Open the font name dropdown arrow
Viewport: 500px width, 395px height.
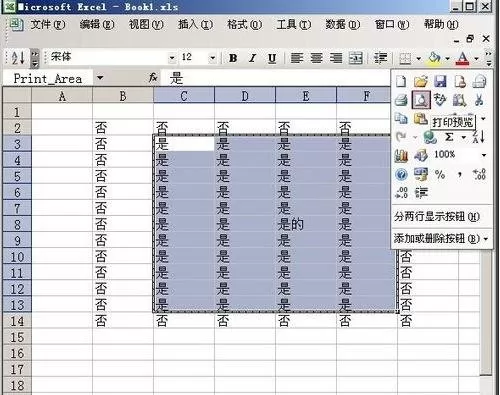172,58
